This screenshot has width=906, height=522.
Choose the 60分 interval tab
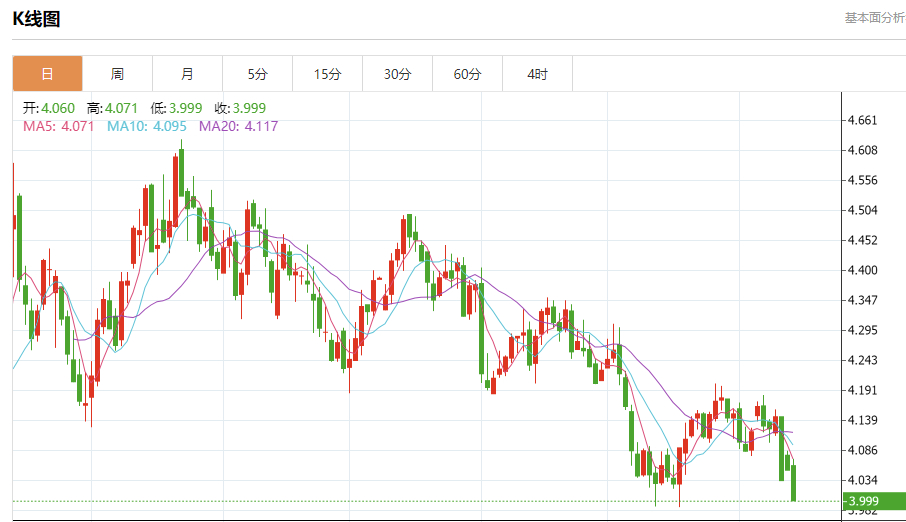pyautogui.click(x=467, y=74)
